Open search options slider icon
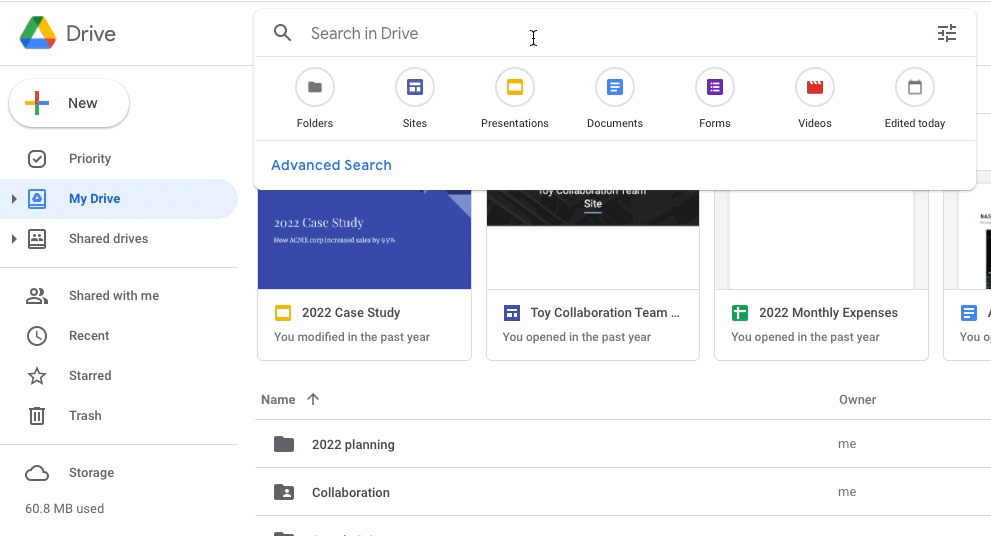The height and width of the screenshot is (536, 991). click(946, 33)
